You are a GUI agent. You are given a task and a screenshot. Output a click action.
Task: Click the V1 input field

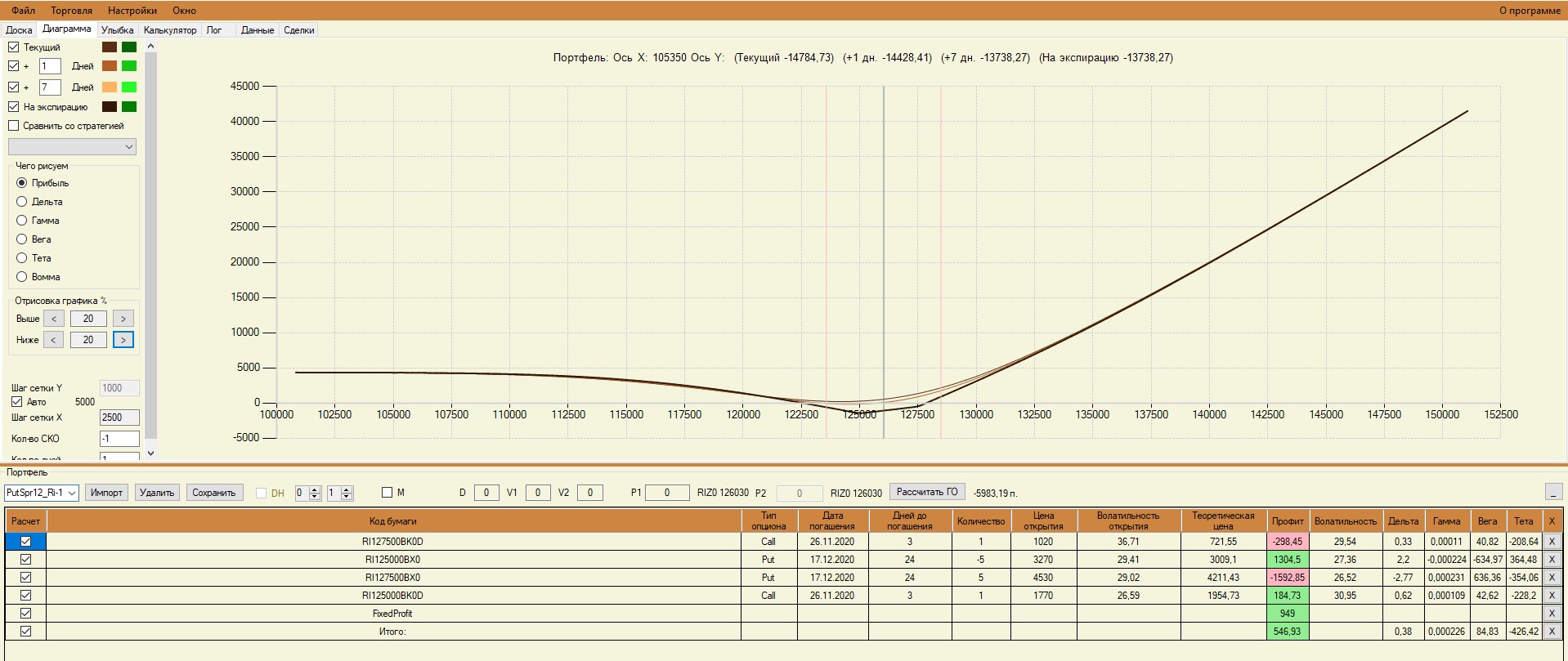pyautogui.click(x=537, y=493)
